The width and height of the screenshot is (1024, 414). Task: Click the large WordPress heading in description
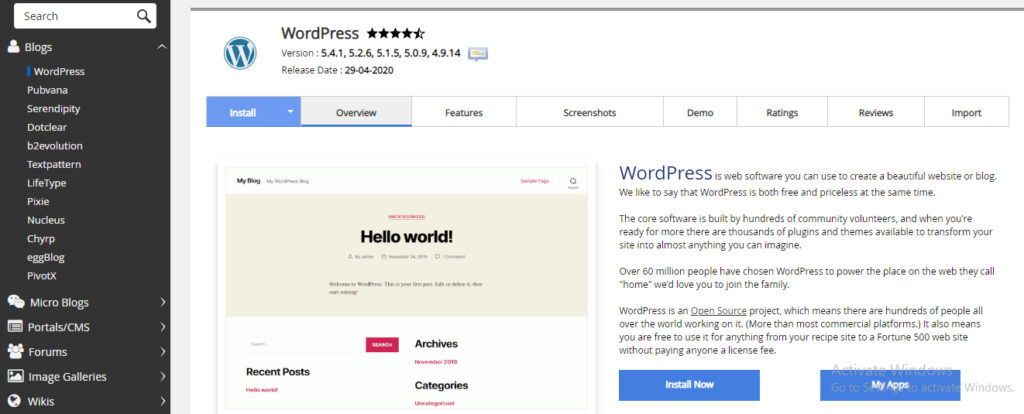pos(665,173)
